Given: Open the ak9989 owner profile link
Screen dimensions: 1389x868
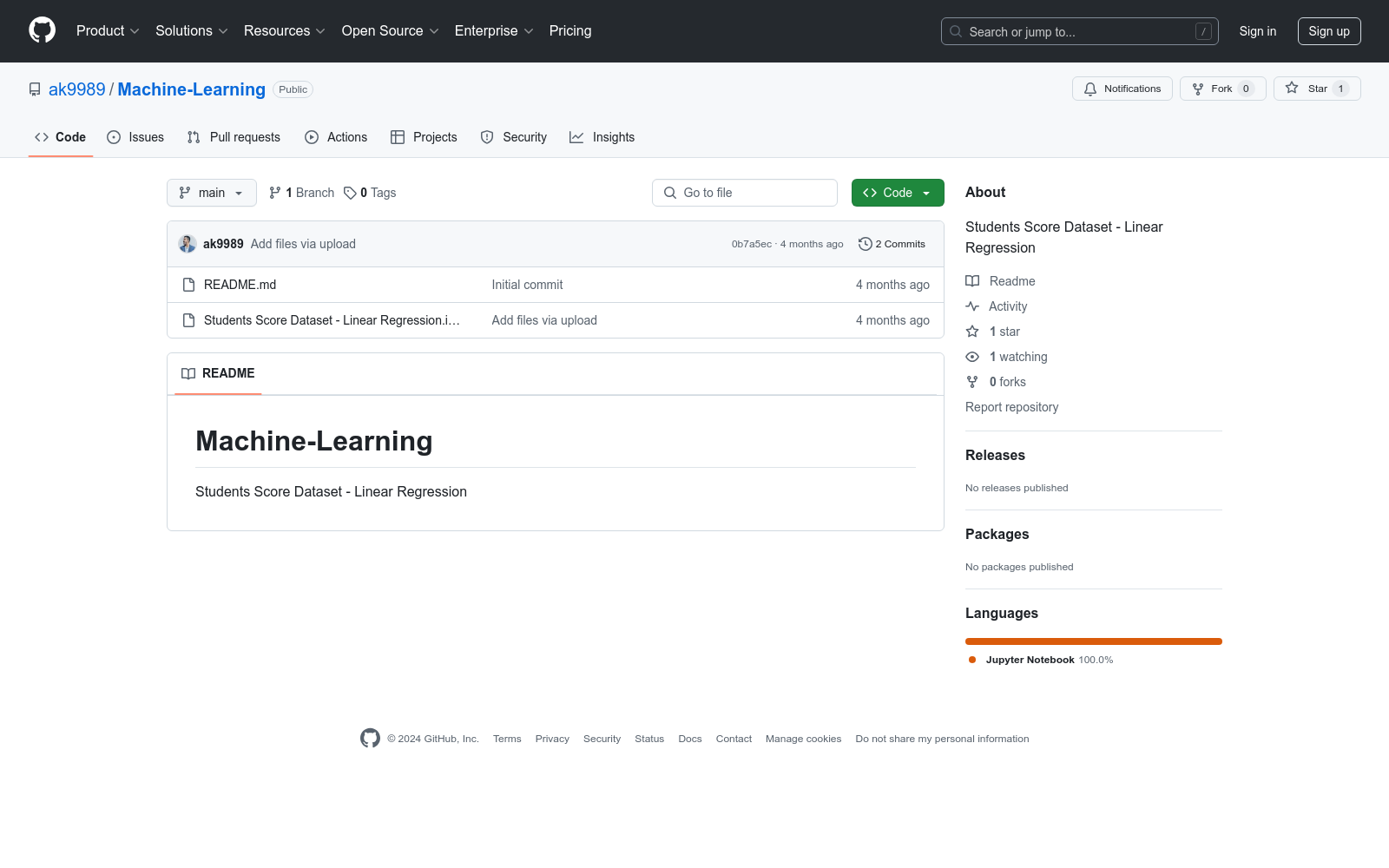Looking at the screenshot, I should (76, 89).
